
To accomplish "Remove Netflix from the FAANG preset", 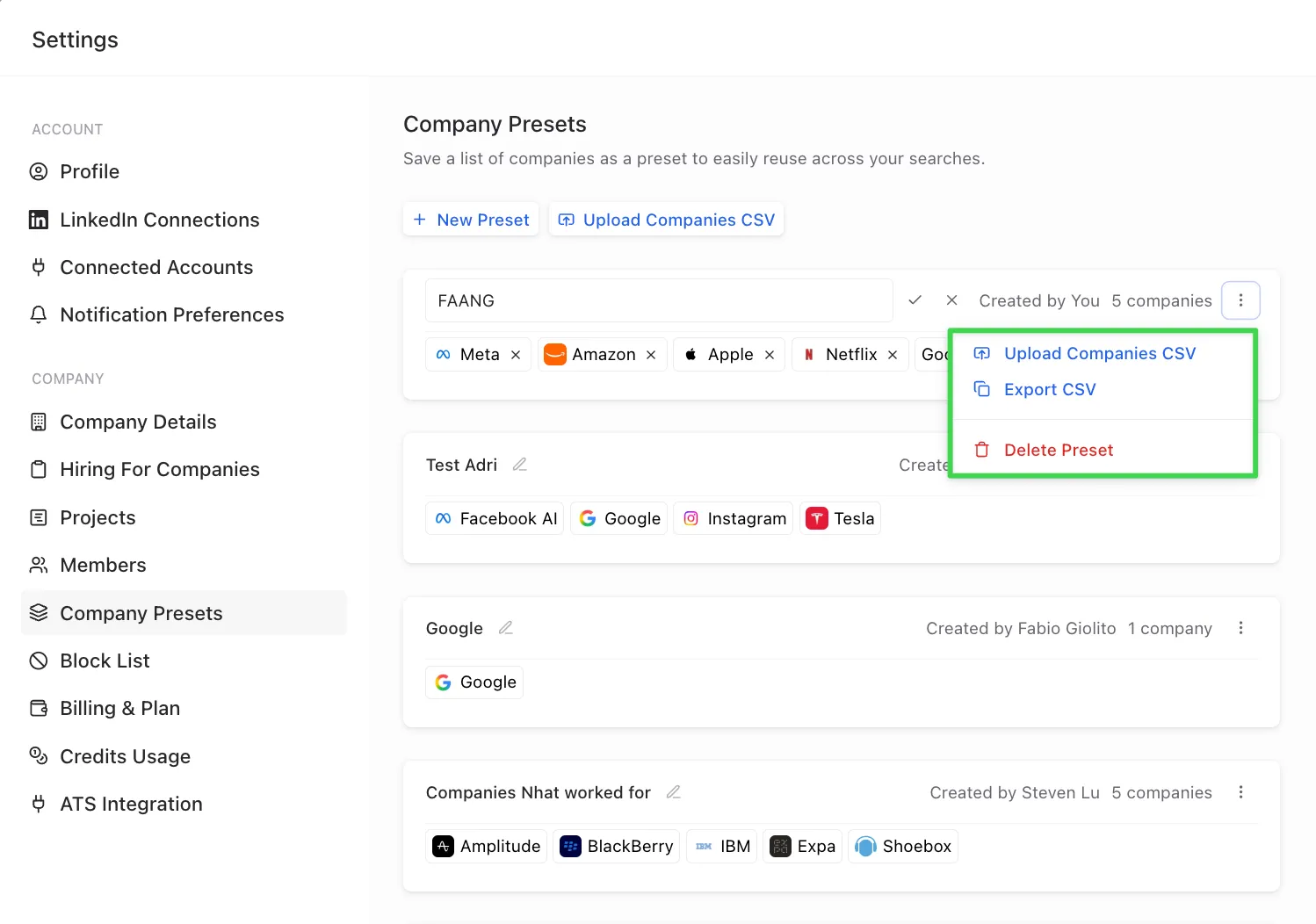I will pos(893,355).
